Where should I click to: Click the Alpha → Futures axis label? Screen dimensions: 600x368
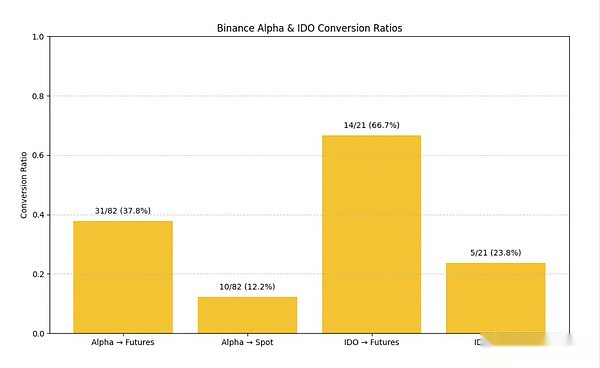point(123,342)
